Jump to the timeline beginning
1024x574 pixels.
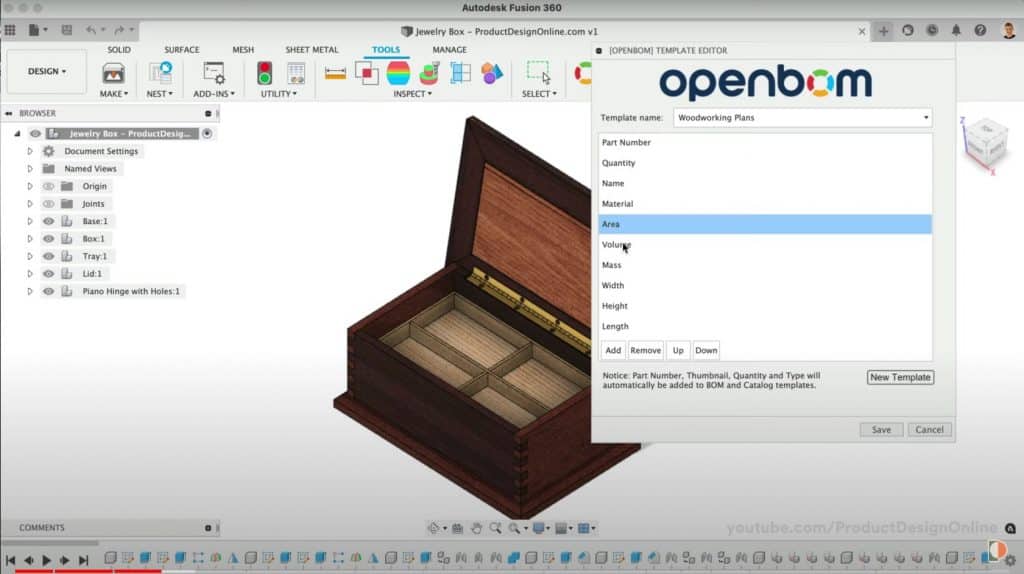10,560
